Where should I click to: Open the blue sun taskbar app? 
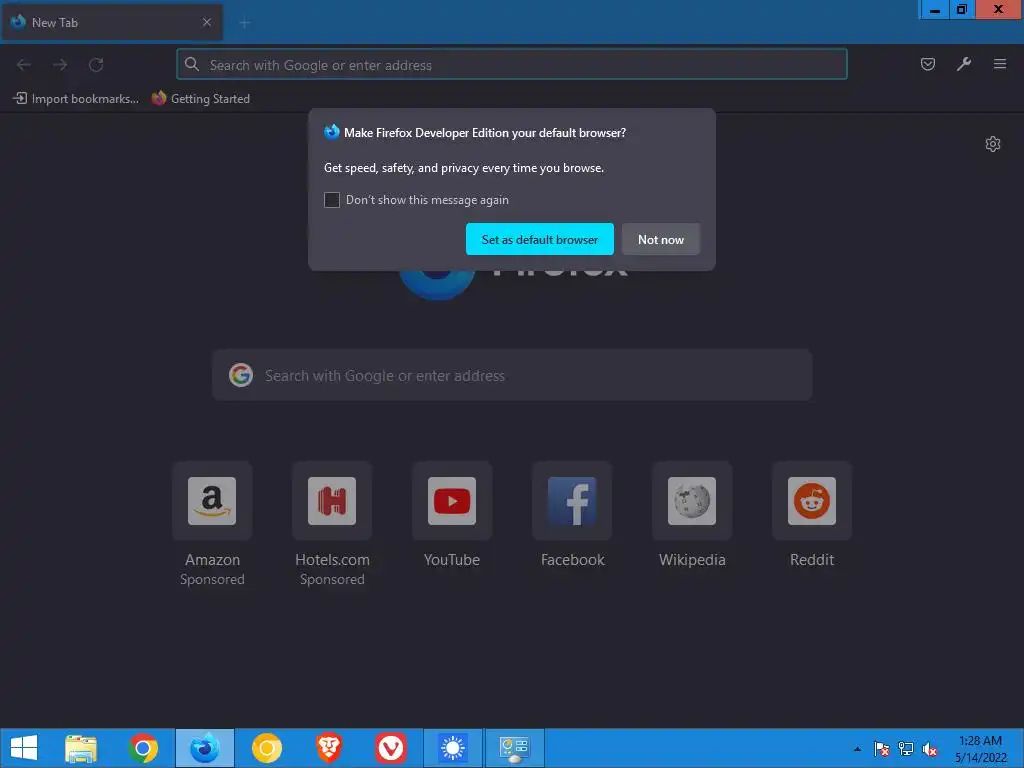(x=453, y=748)
